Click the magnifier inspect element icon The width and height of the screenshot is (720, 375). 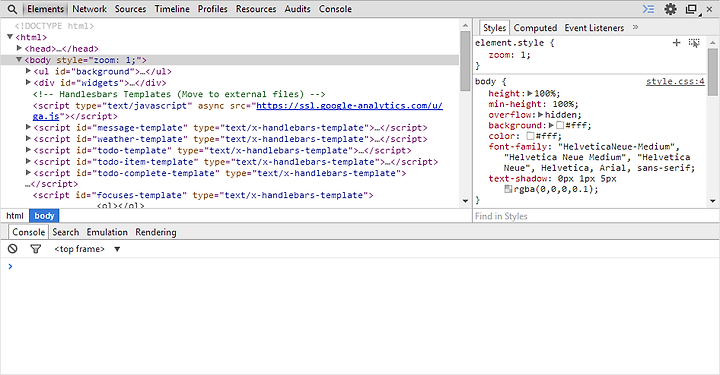pyautogui.click(x=12, y=9)
